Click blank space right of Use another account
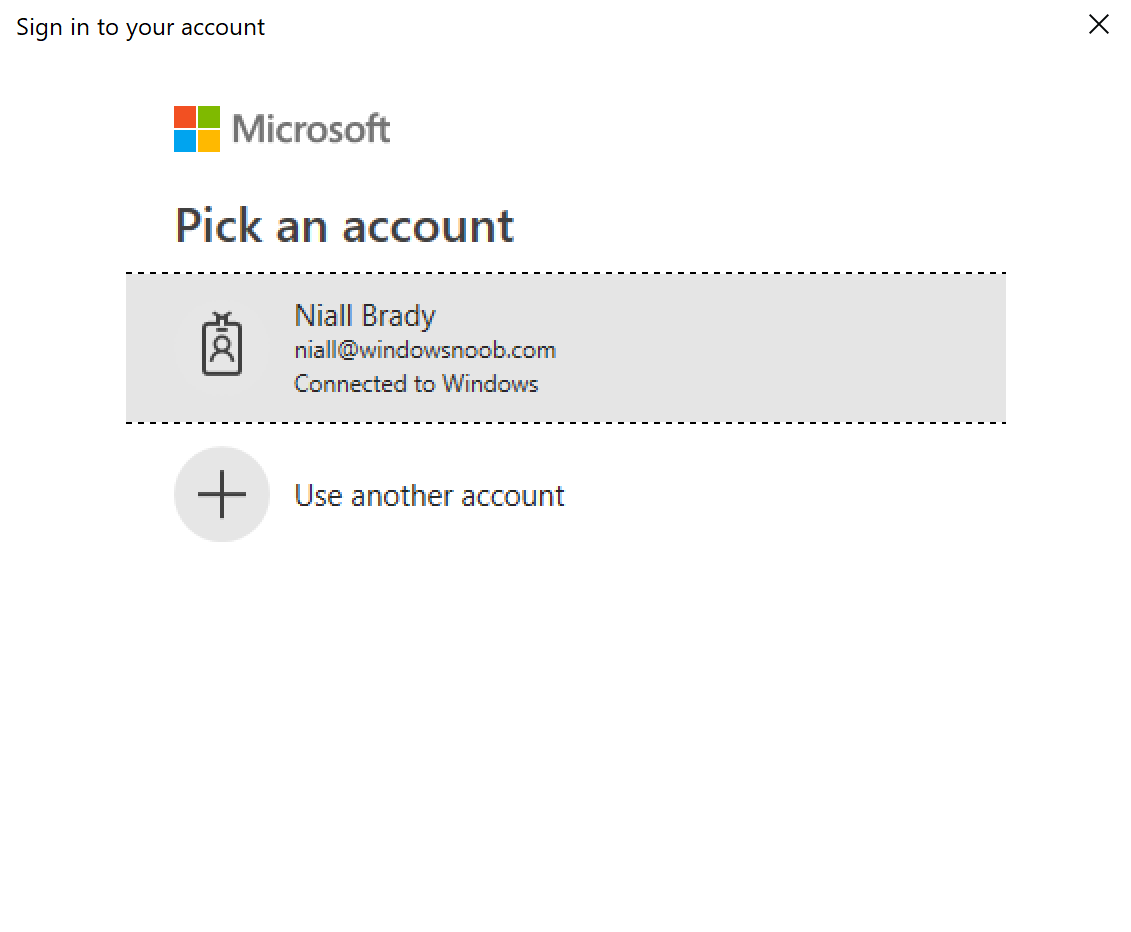Image resolution: width=1131 pixels, height=932 pixels. click(x=786, y=495)
